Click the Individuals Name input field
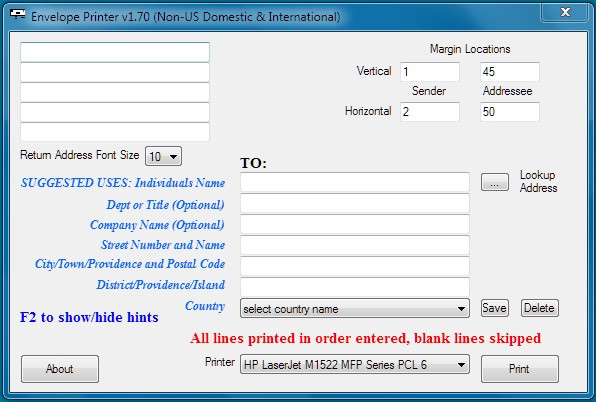Screen dimensions: 596x402 [x=355, y=182]
